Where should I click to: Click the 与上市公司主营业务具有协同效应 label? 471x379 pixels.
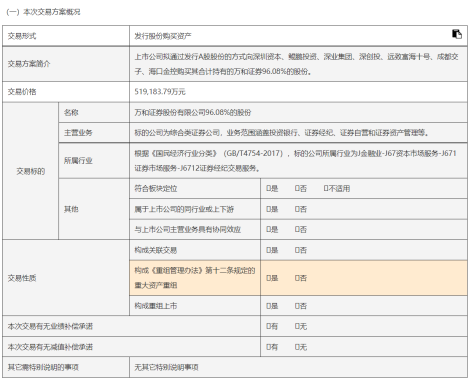click(x=188, y=230)
